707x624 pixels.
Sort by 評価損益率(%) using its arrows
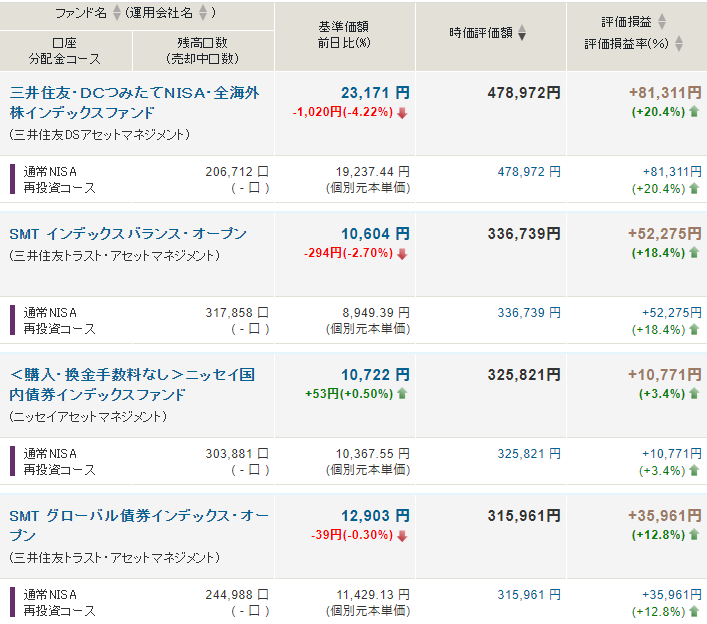(x=679, y=44)
